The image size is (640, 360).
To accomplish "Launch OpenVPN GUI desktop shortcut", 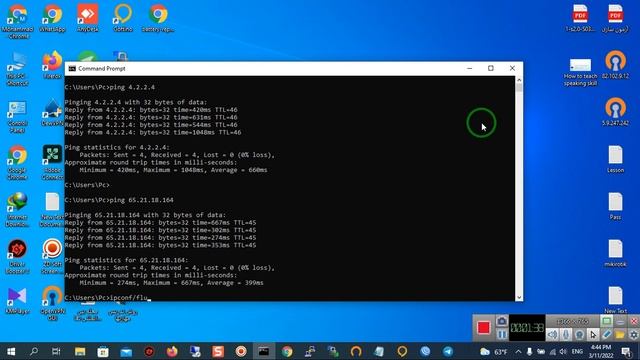I will pos(53,303).
